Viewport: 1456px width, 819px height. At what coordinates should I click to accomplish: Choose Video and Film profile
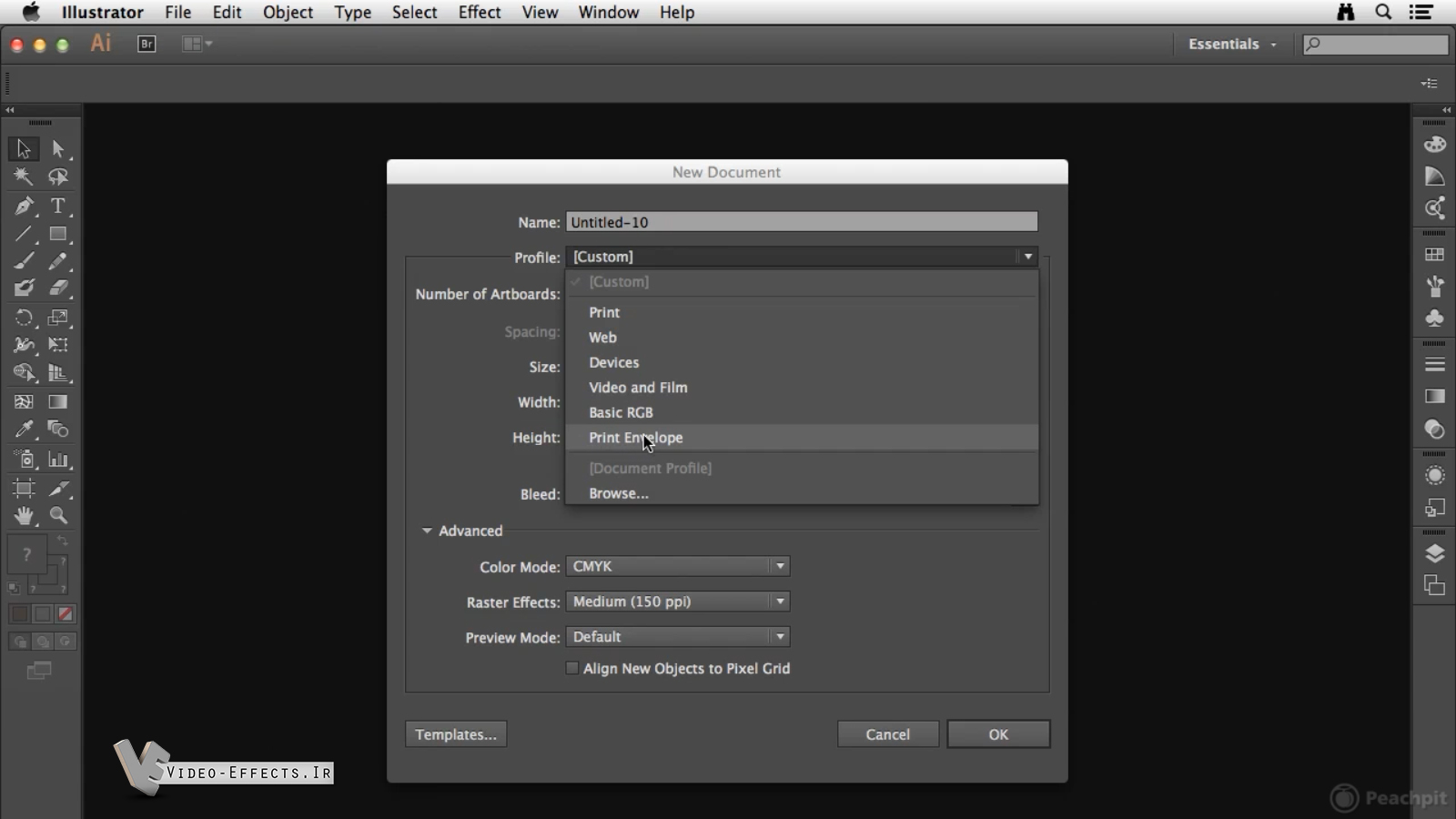click(802, 388)
